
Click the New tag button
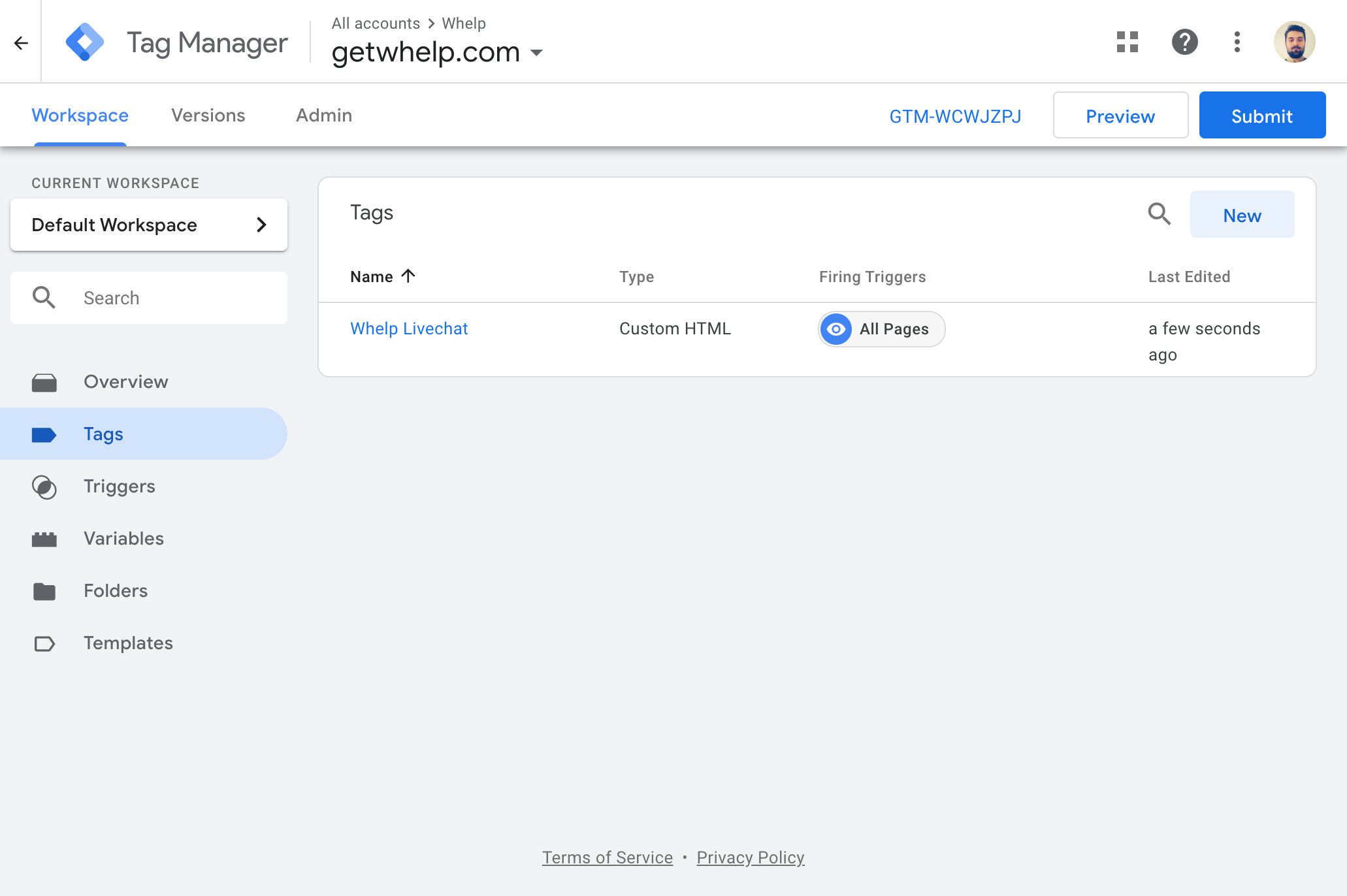point(1242,215)
